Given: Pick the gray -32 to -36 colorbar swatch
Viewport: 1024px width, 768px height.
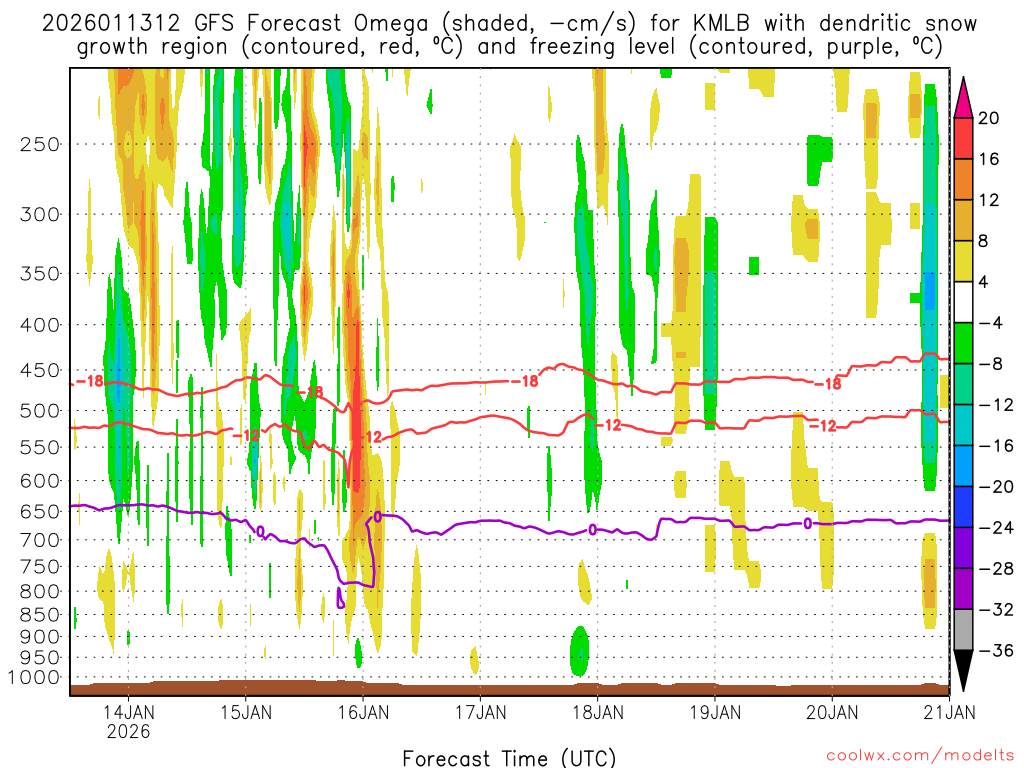Looking at the screenshot, I should (x=963, y=630).
